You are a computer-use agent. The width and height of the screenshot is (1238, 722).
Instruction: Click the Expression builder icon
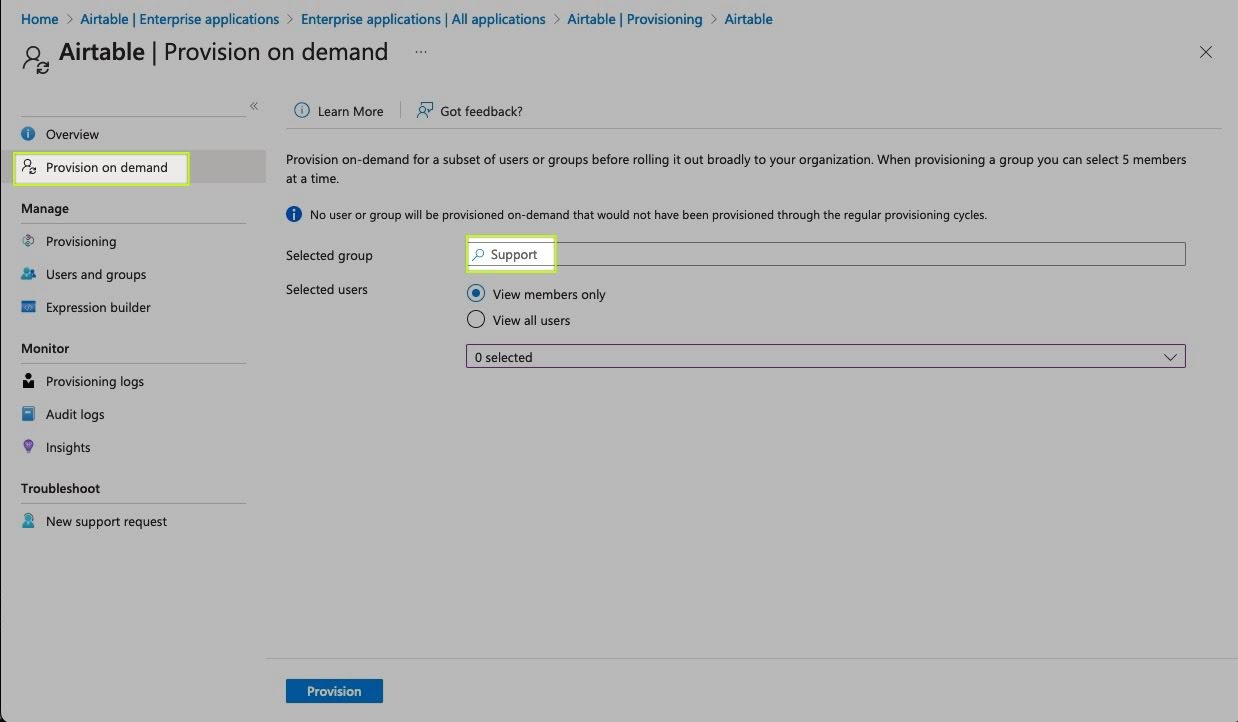click(28, 307)
